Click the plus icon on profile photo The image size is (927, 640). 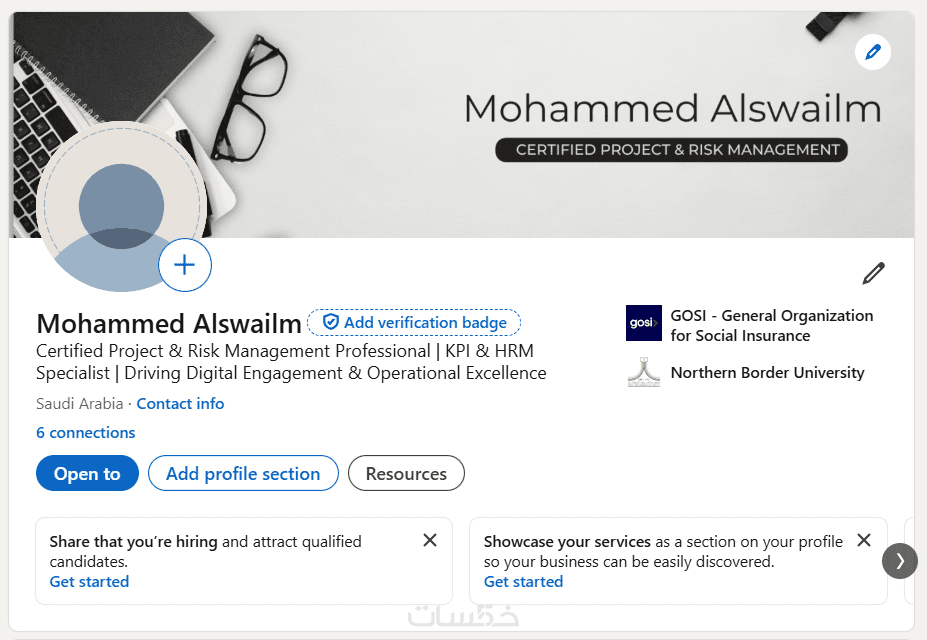[x=185, y=265]
